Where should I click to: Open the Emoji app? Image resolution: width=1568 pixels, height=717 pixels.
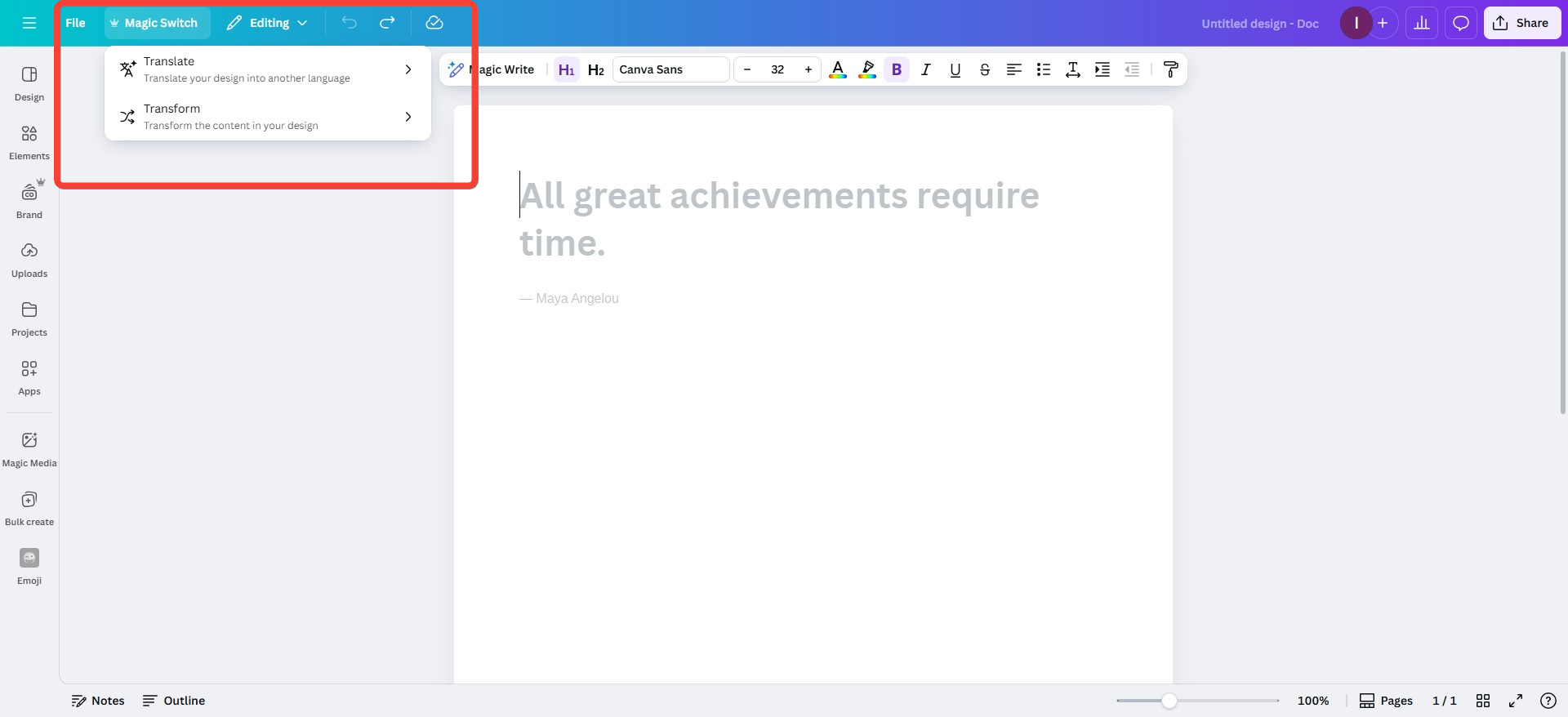point(29,567)
